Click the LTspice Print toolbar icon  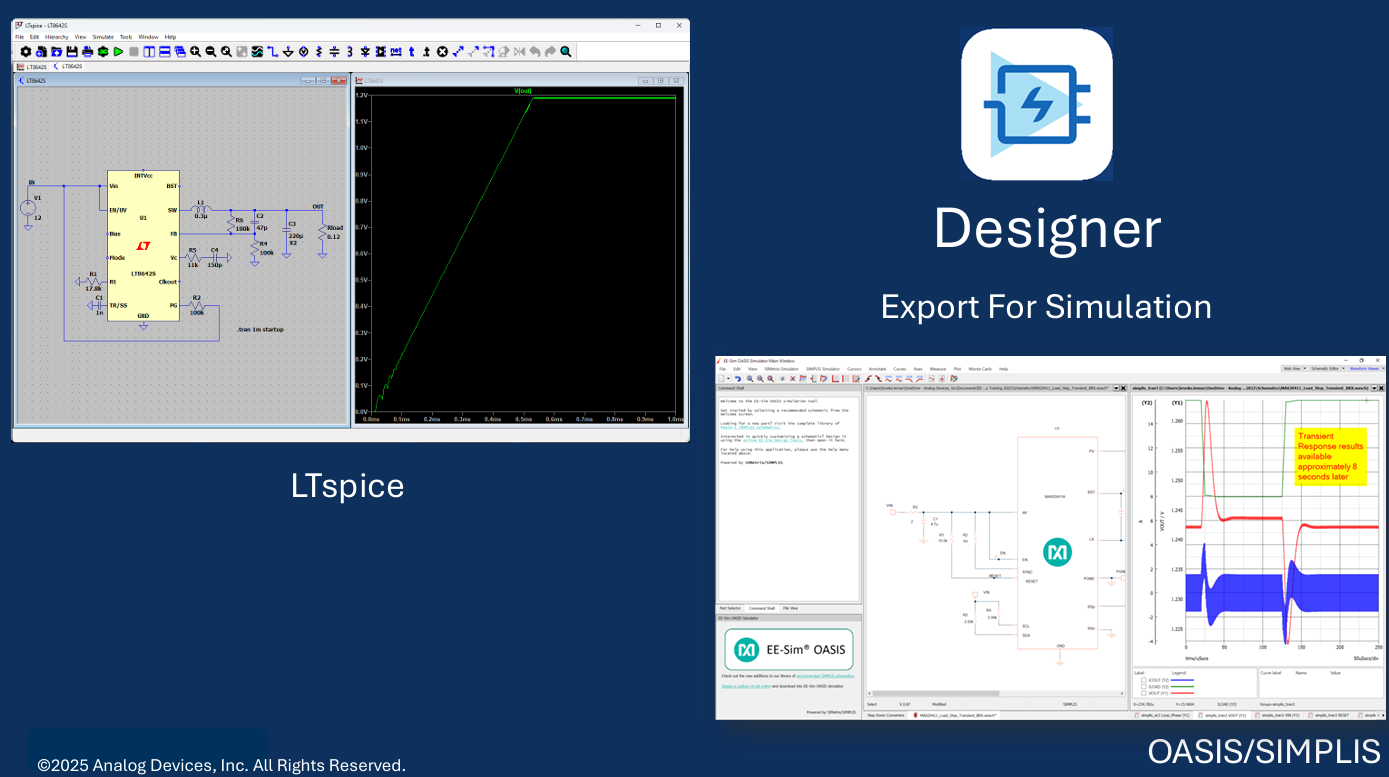tap(87, 51)
